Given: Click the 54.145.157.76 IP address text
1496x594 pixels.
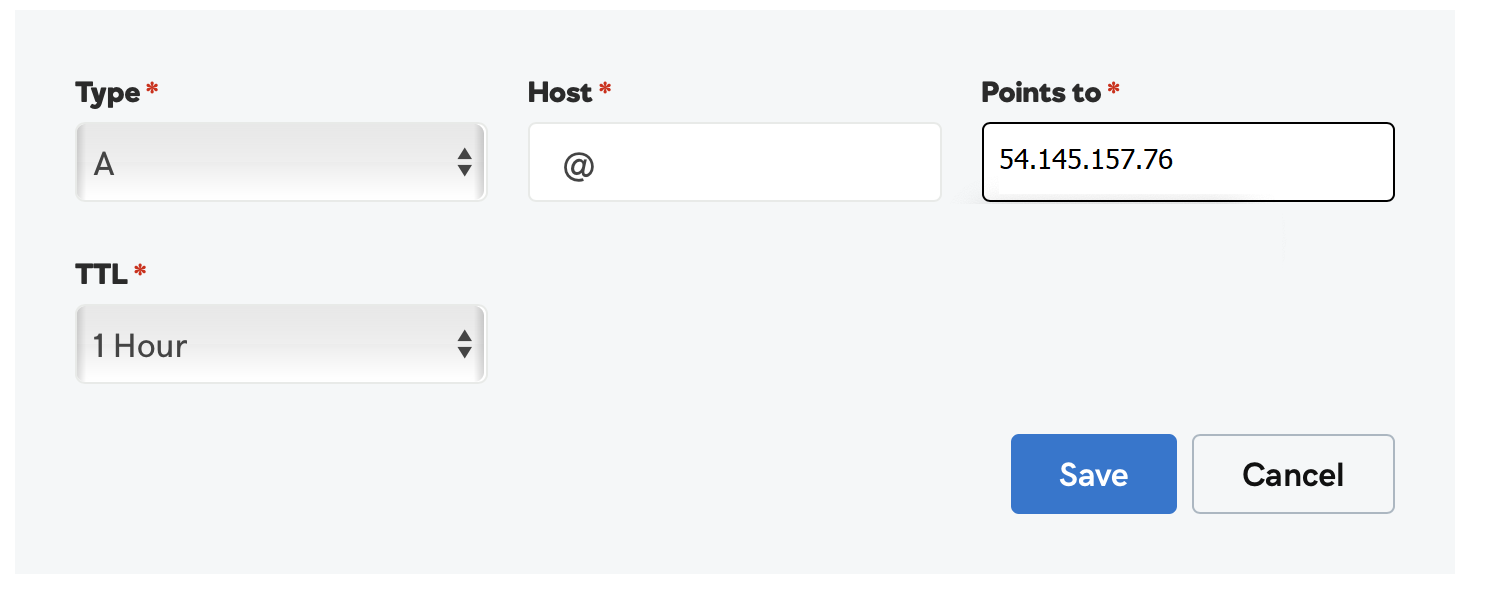Looking at the screenshot, I should pos(1086,160).
